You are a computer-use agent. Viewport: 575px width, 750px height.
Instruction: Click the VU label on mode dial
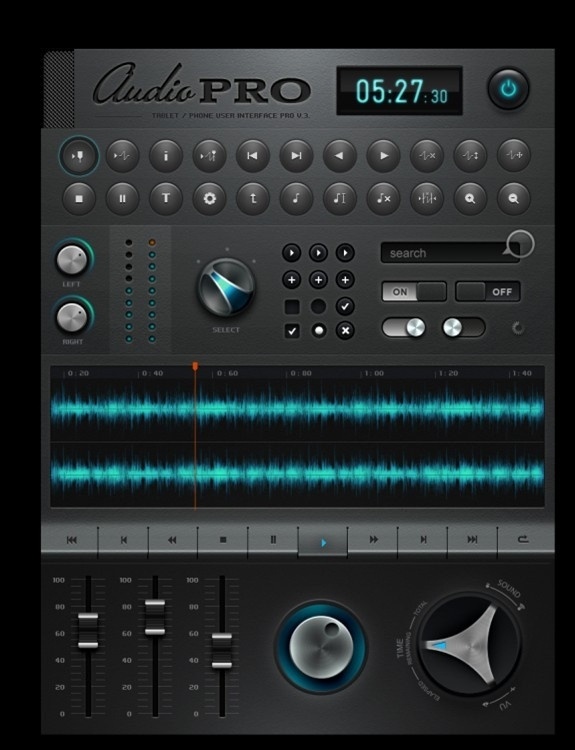[x=504, y=705]
